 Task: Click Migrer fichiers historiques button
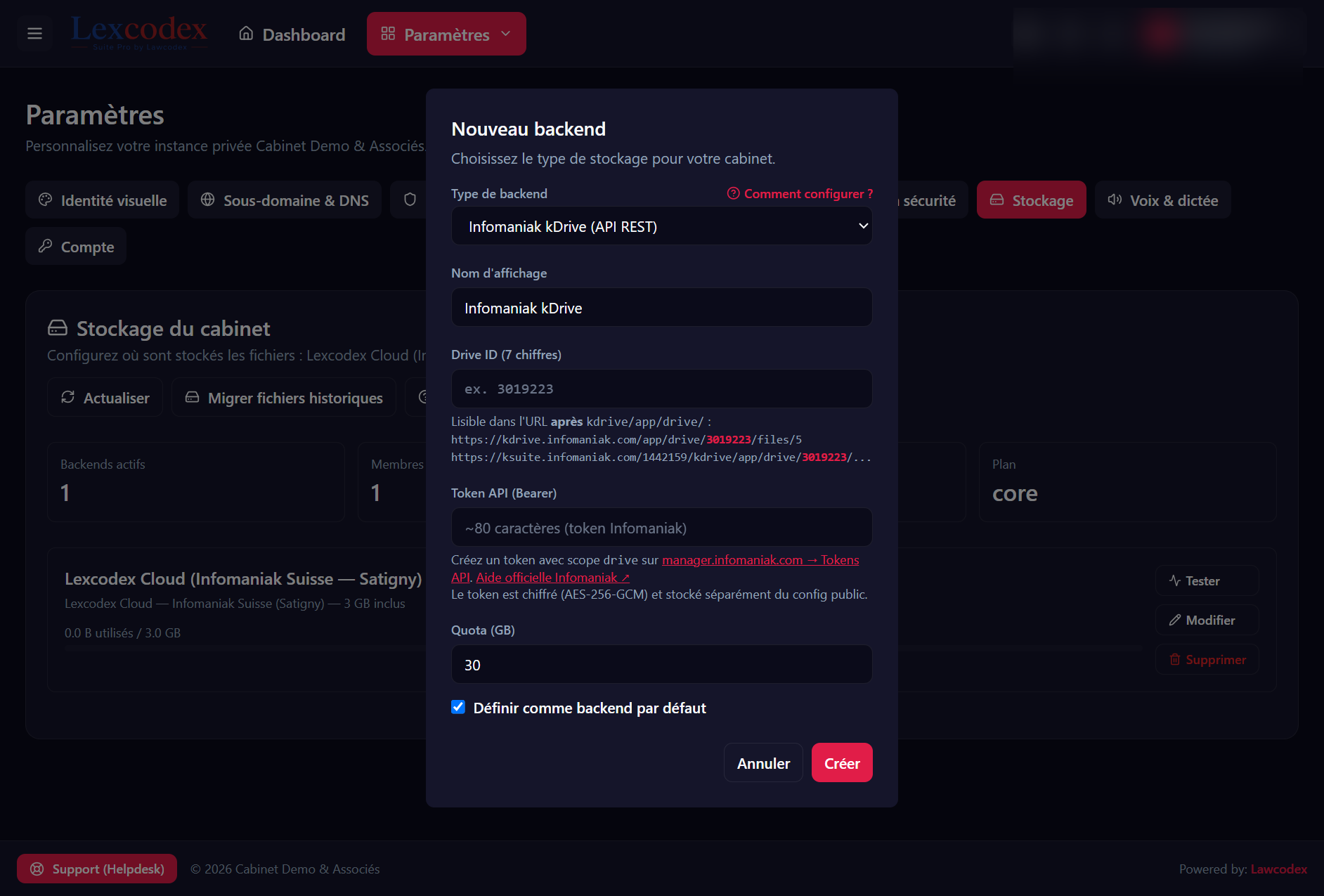click(284, 398)
